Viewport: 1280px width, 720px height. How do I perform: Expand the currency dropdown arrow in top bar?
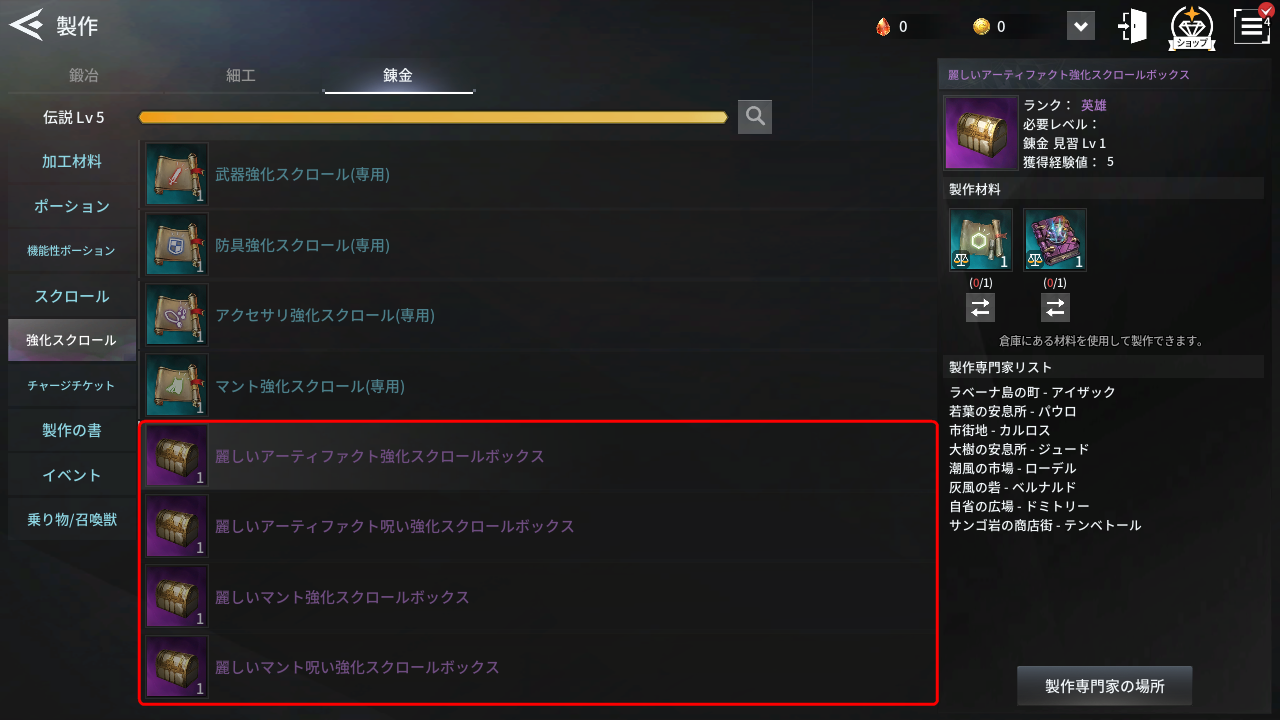pyautogui.click(x=1081, y=26)
